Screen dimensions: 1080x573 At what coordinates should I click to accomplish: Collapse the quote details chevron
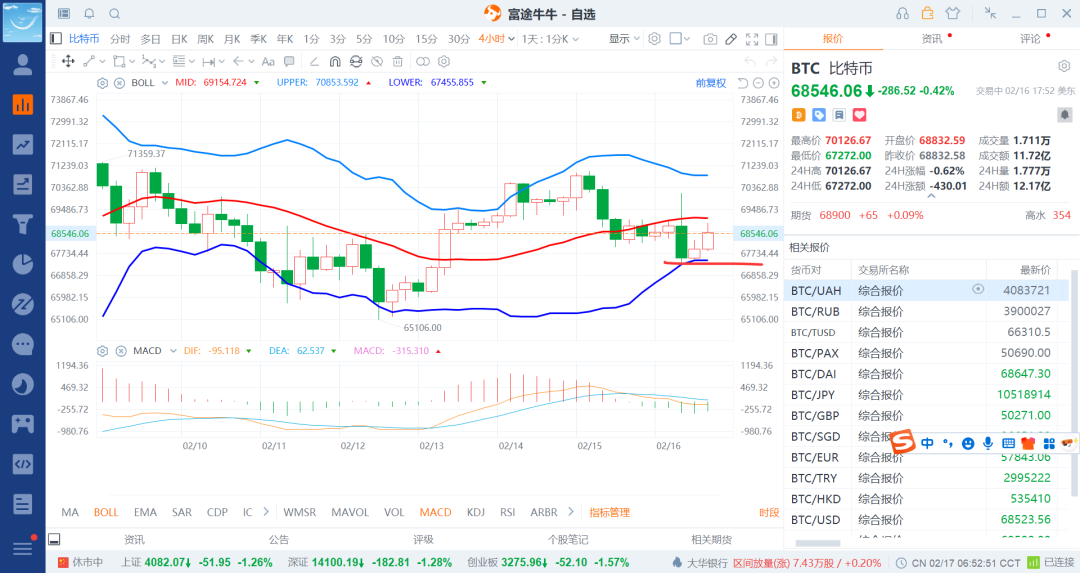pos(932,197)
